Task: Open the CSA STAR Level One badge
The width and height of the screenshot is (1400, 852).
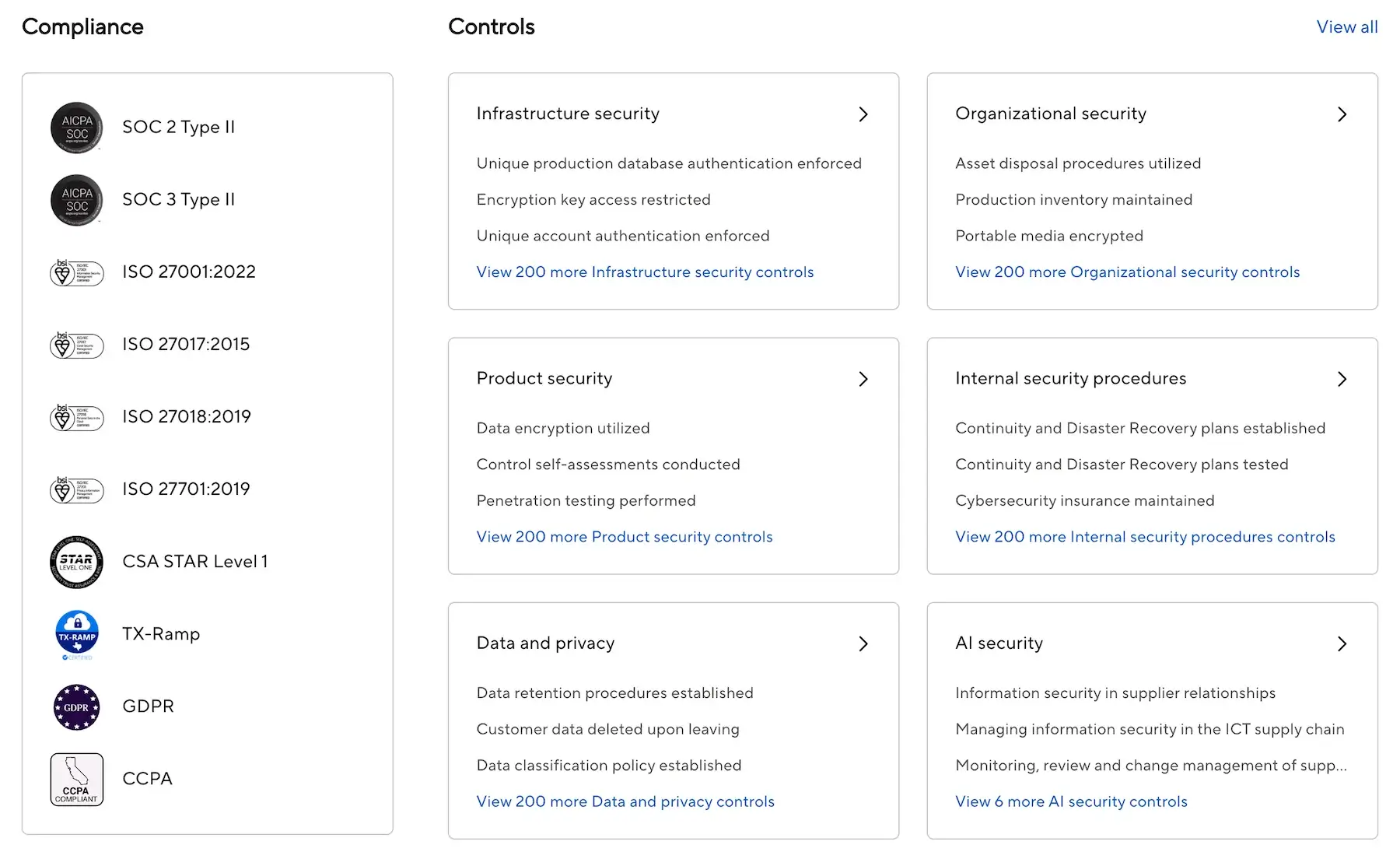Action: (77, 562)
